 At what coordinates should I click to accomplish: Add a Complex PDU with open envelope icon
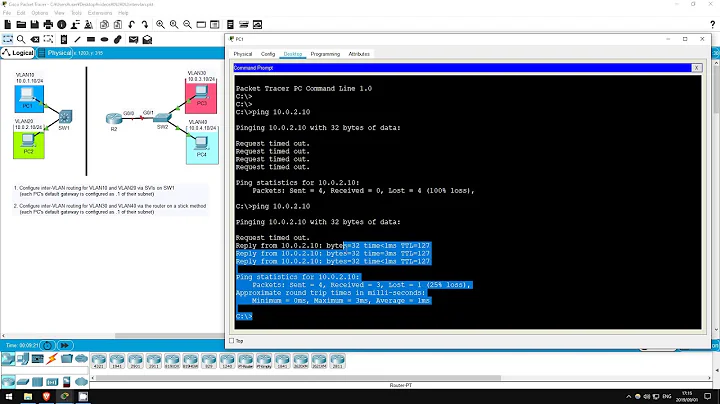(x=147, y=39)
